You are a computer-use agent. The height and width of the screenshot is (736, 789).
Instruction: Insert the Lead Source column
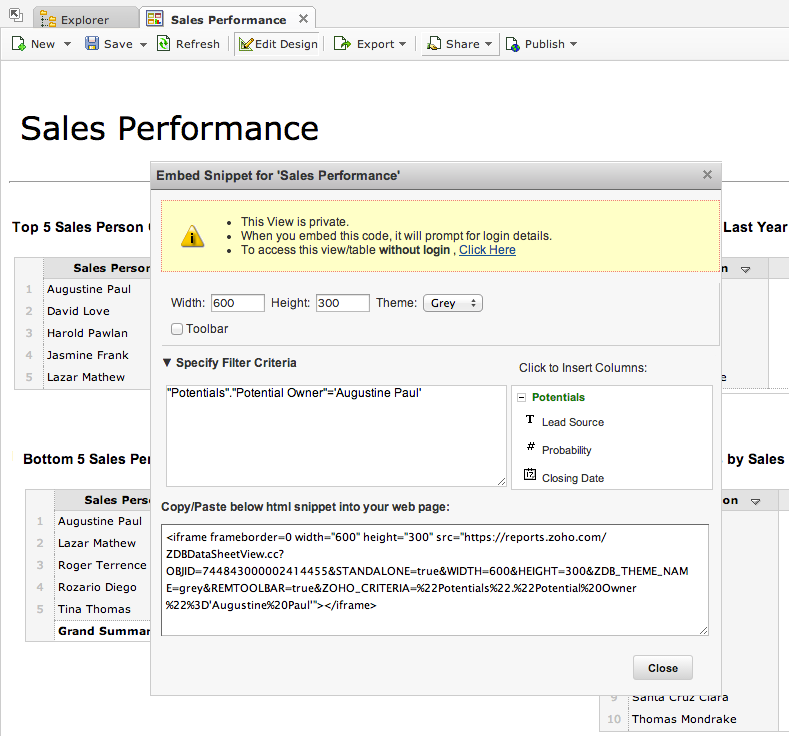[x=572, y=422]
